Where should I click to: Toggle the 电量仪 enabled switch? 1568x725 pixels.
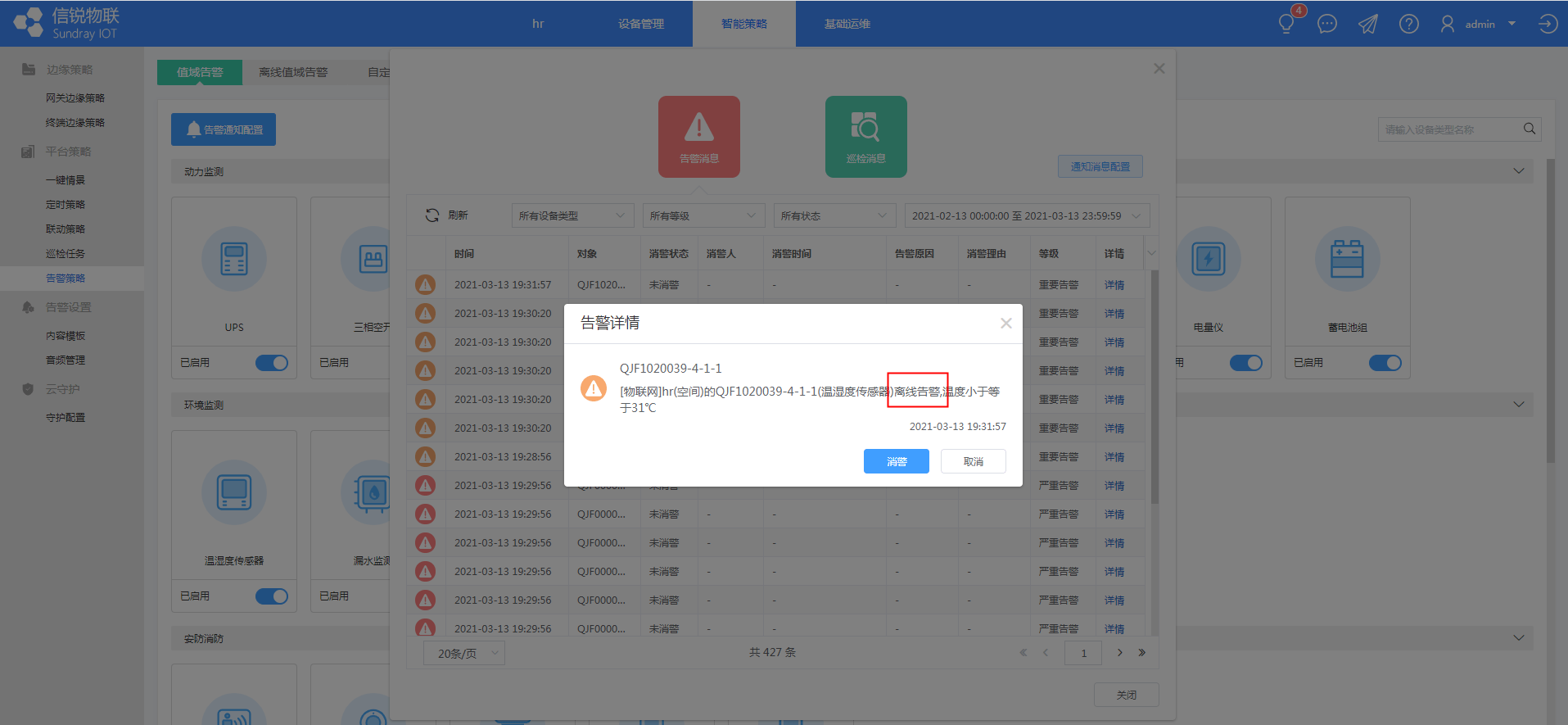pos(1246,363)
